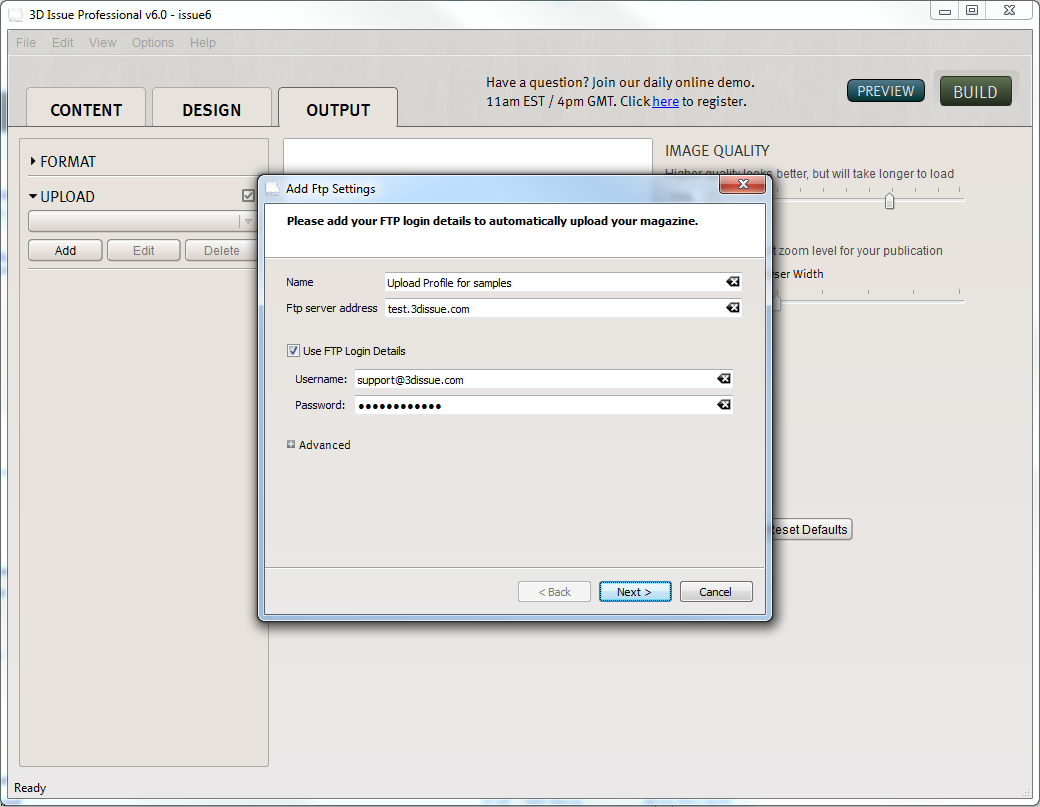Toggle the UPLOAD section checkbox
This screenshot has height=807, width=1040.
pyautogui.click(x=249, y=196)
